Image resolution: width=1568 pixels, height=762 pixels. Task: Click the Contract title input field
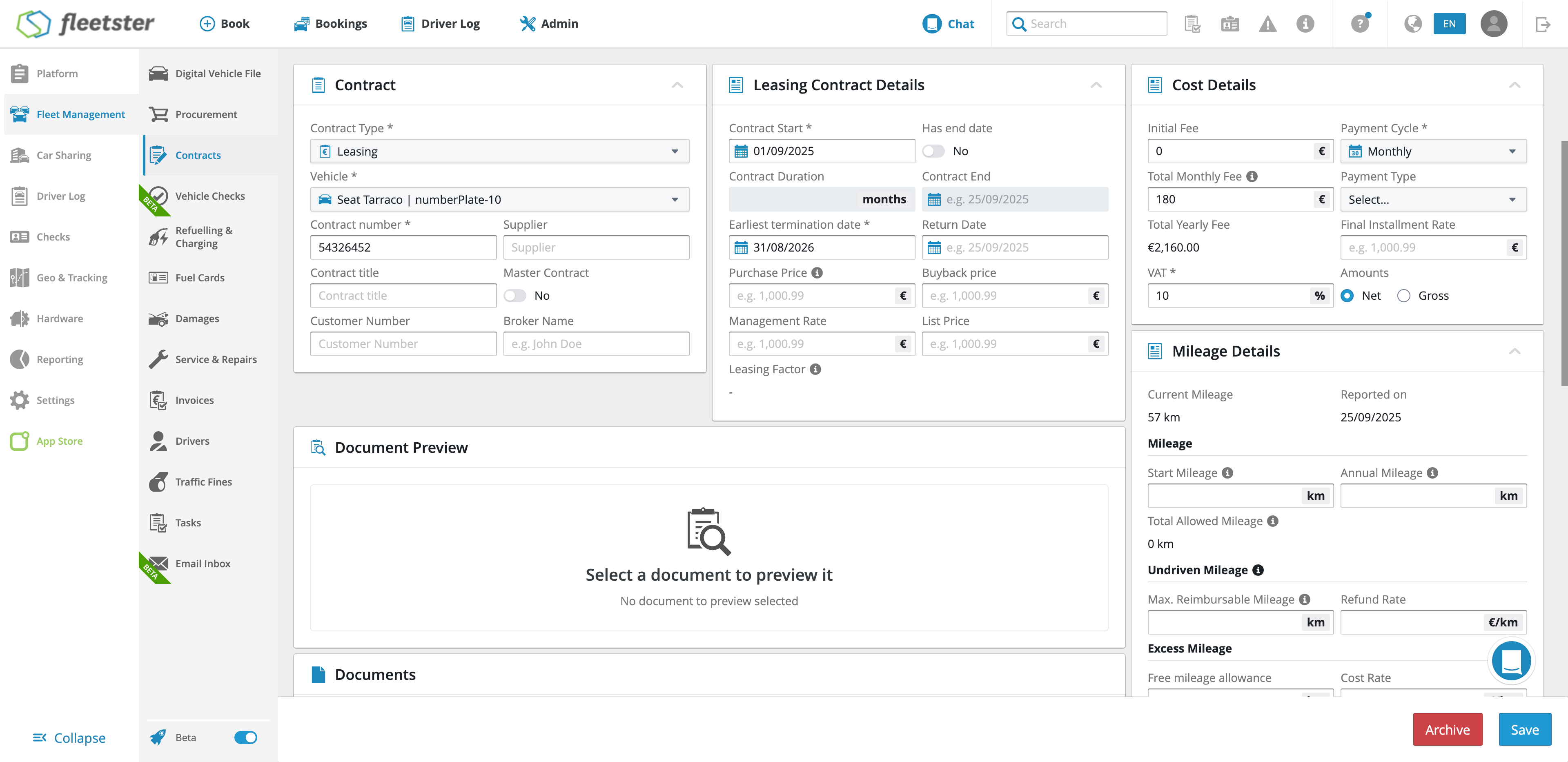[403, 296]
